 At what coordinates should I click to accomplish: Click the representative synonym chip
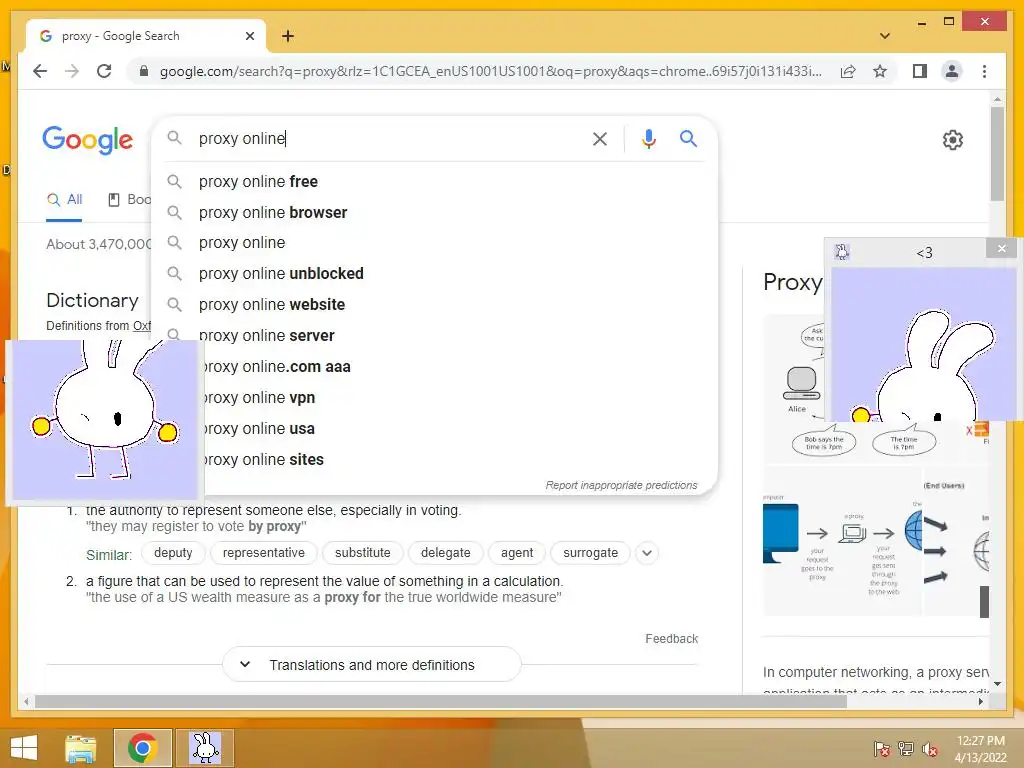[264, 552]
